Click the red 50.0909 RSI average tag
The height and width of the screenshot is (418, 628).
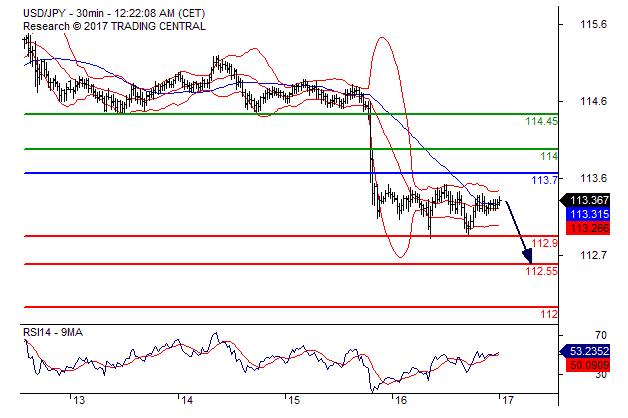coord(588,365)
